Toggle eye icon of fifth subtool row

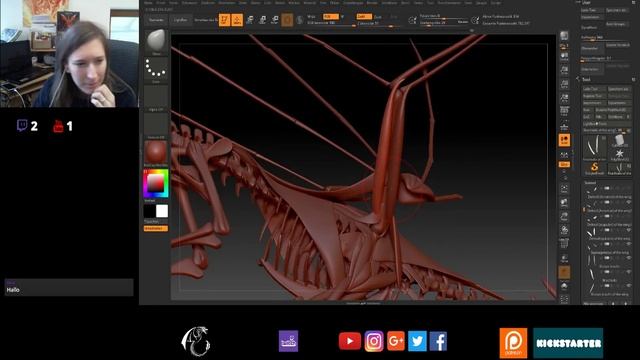(x=629, y=244)
